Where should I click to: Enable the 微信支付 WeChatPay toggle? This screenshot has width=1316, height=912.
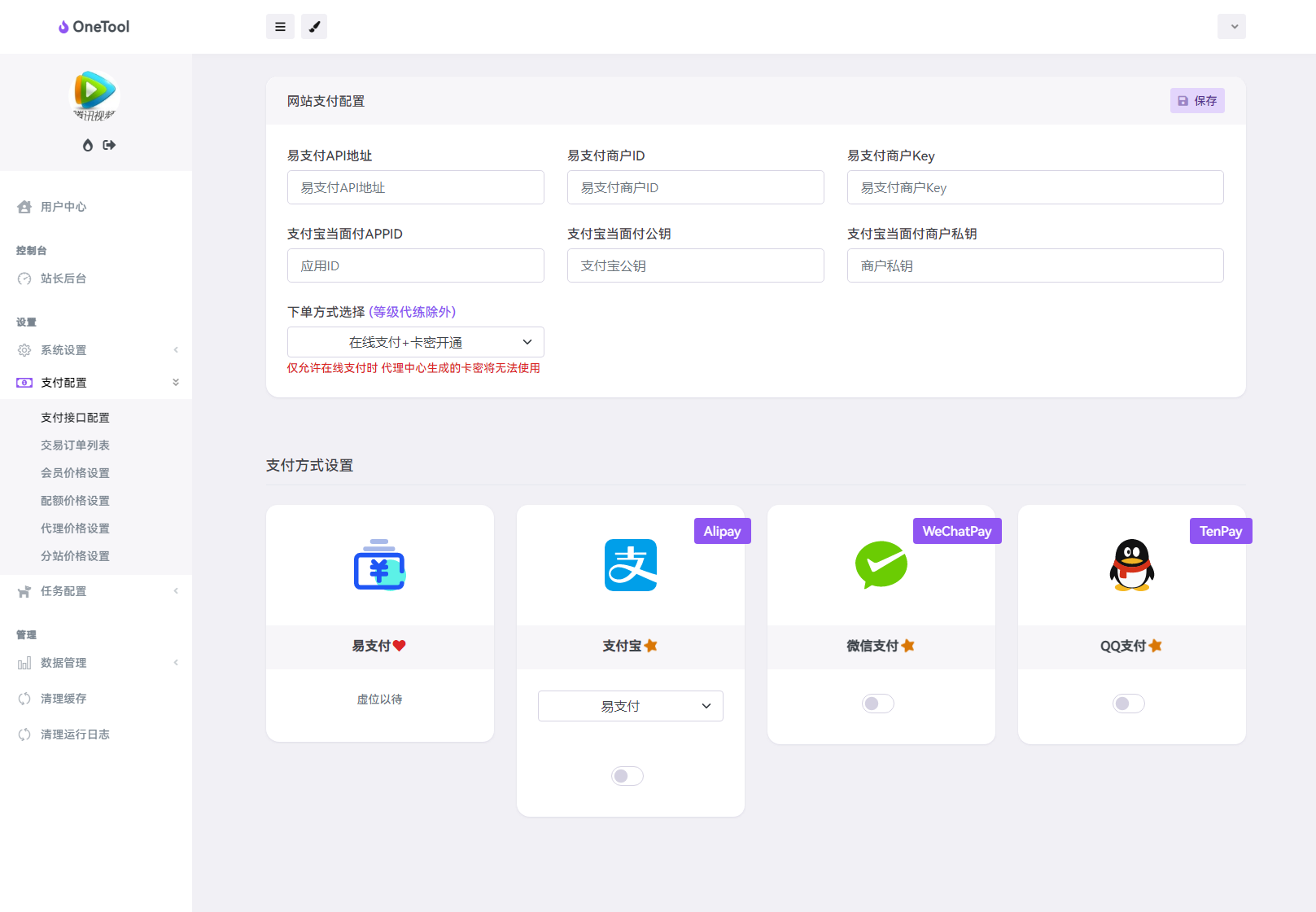[x=877, y=703]
